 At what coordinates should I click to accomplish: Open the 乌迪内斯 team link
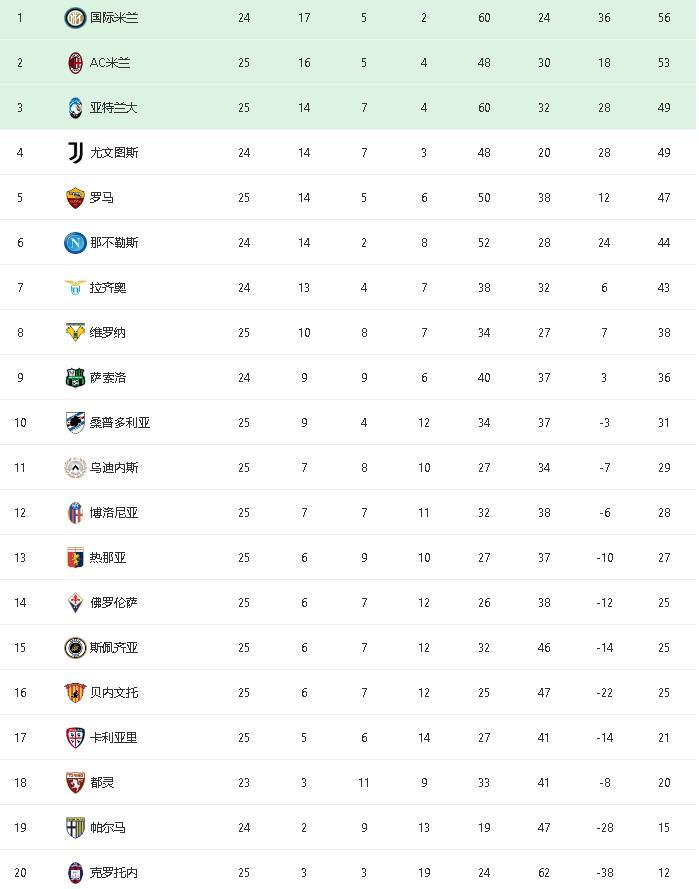coord(114,468)
